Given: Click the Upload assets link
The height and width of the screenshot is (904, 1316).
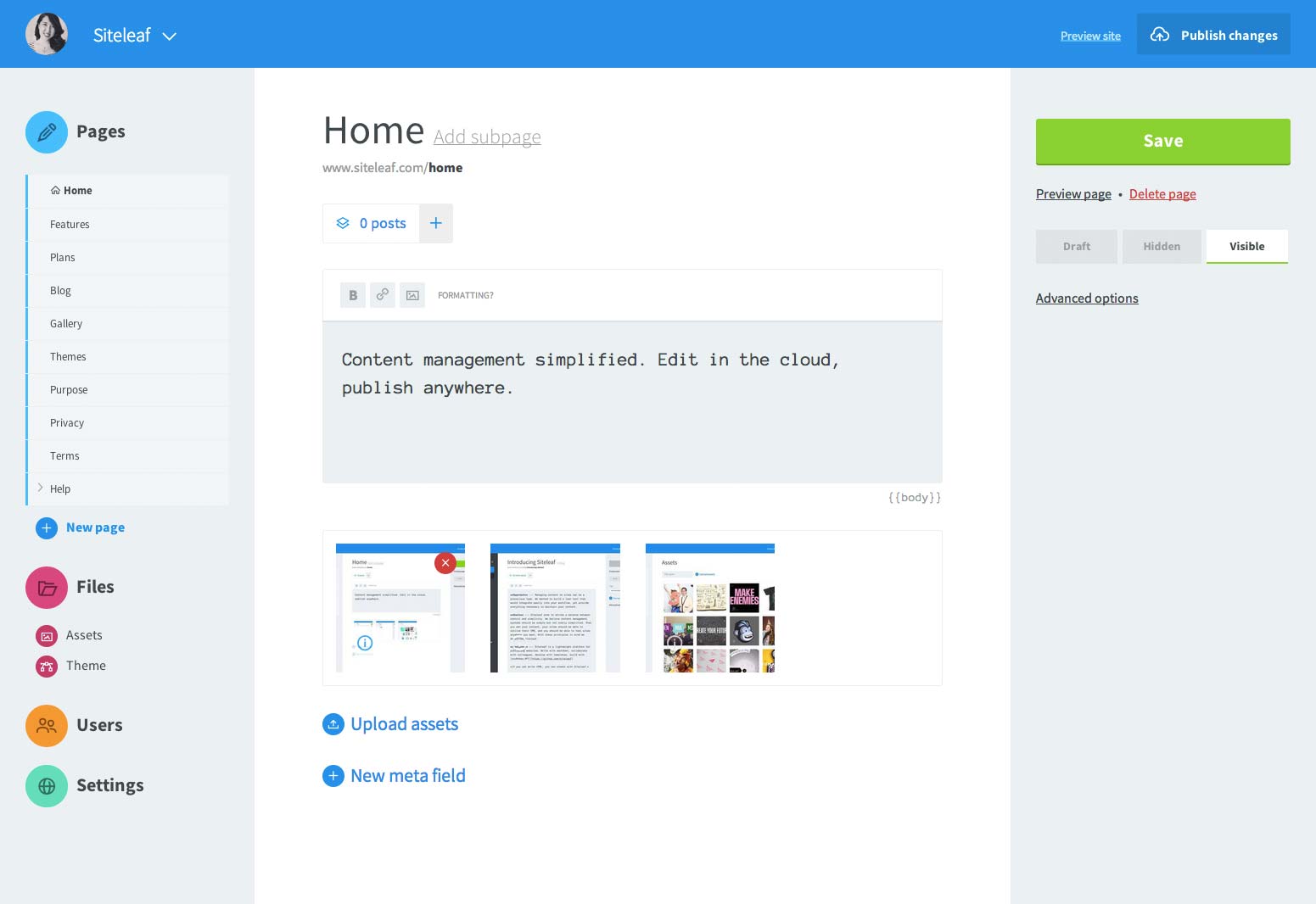Looking at the screenshot, I should coord(404,723).
